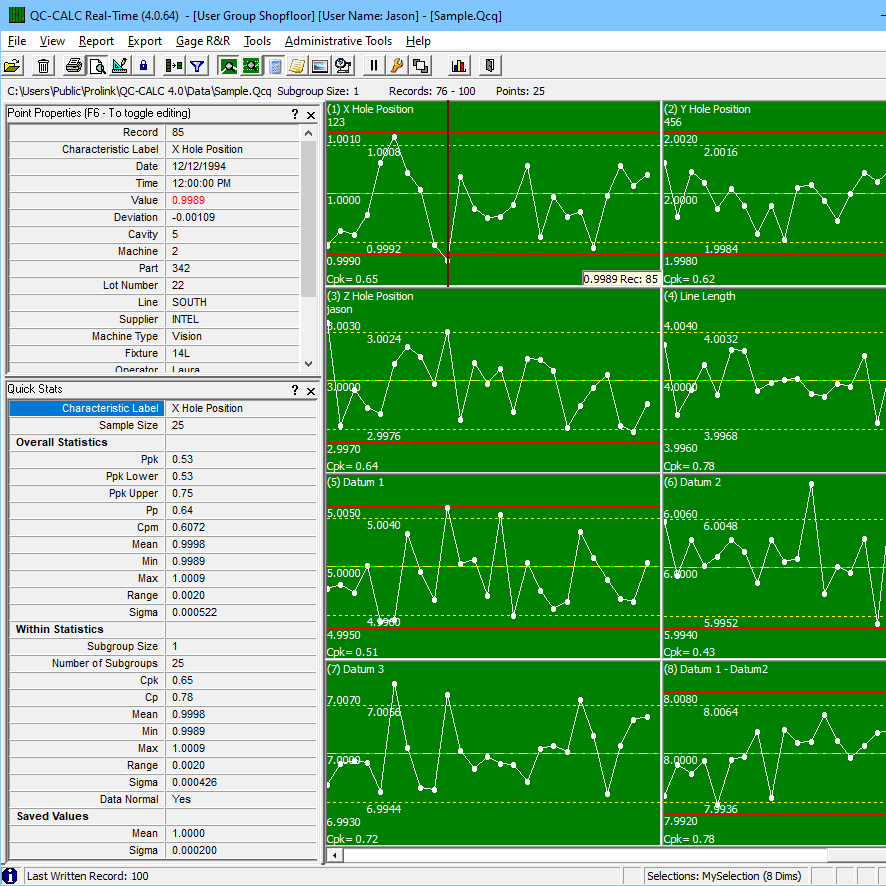
Task: Click the Date 12/12/1994 cell
Action: [232, 166]
